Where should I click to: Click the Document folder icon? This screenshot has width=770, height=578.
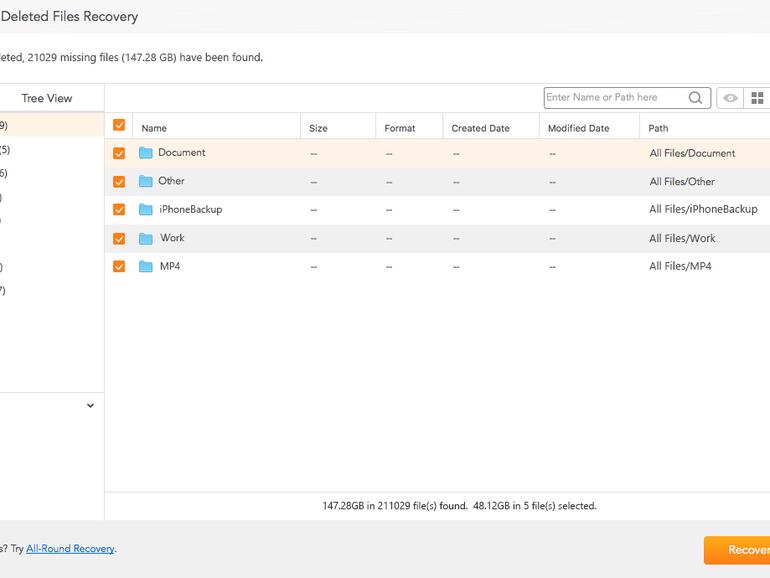pos(146,153)
